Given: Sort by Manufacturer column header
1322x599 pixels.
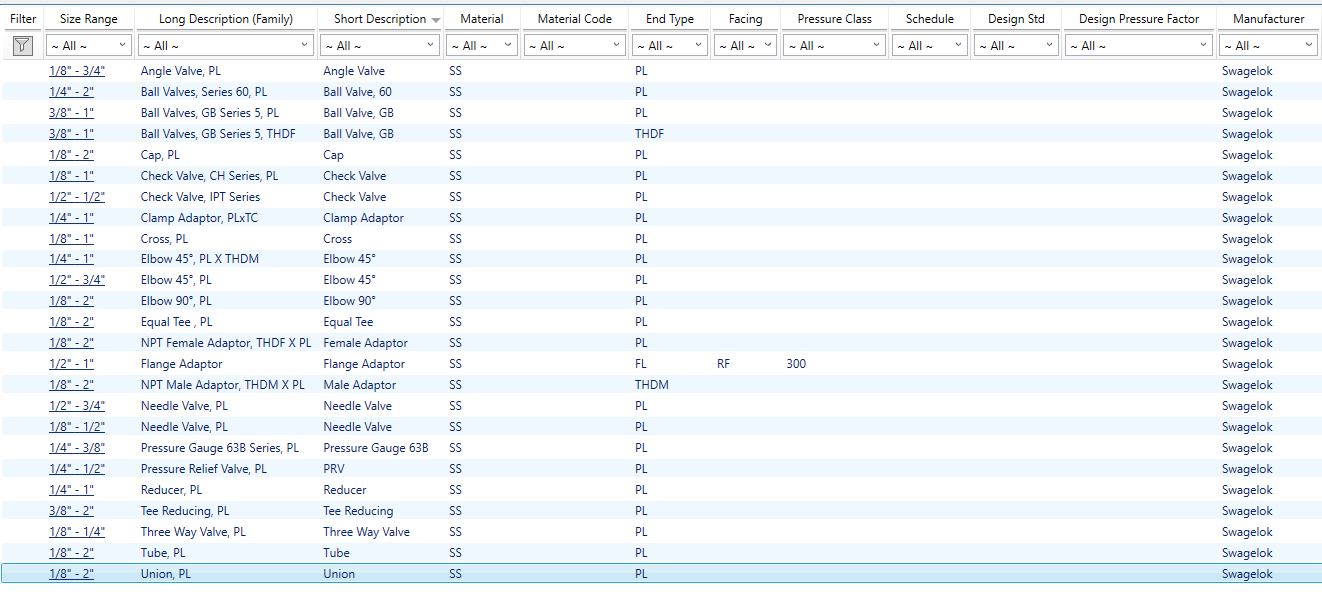Looking at the screenshot, I should coord(1268,19).
